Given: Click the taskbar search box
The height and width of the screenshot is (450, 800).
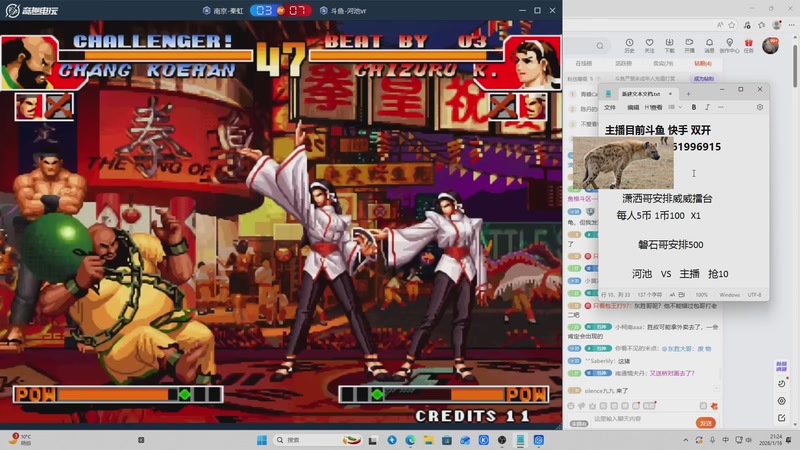Looking at the screenshot, I should [317, 440].
